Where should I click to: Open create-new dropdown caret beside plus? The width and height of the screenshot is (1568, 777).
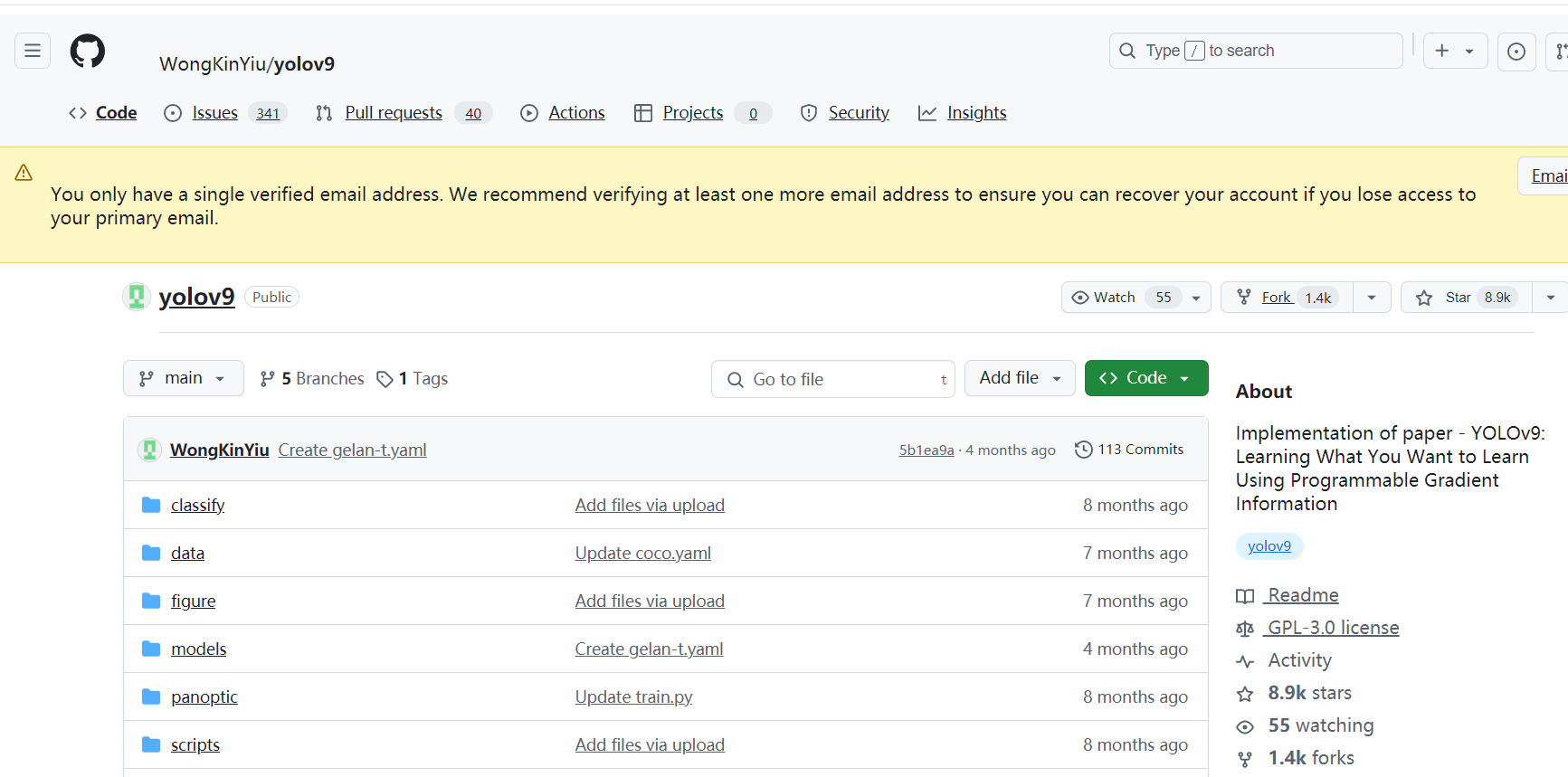(x=1469, y=52)
